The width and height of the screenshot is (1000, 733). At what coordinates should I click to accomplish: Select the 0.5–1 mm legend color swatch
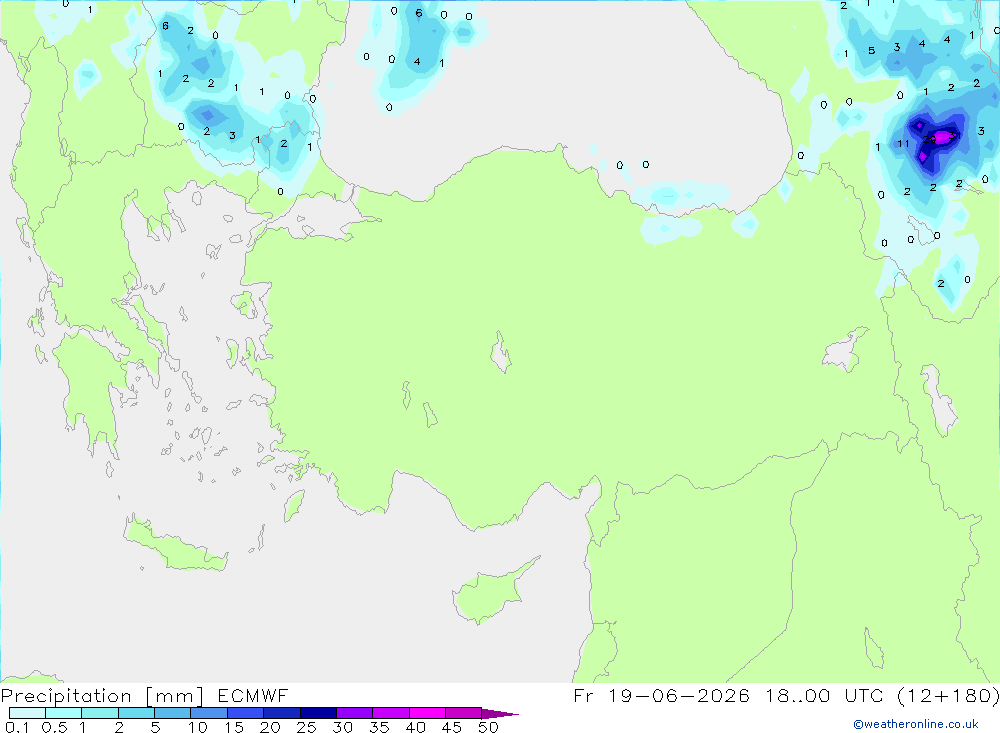[x=63, y=713]
